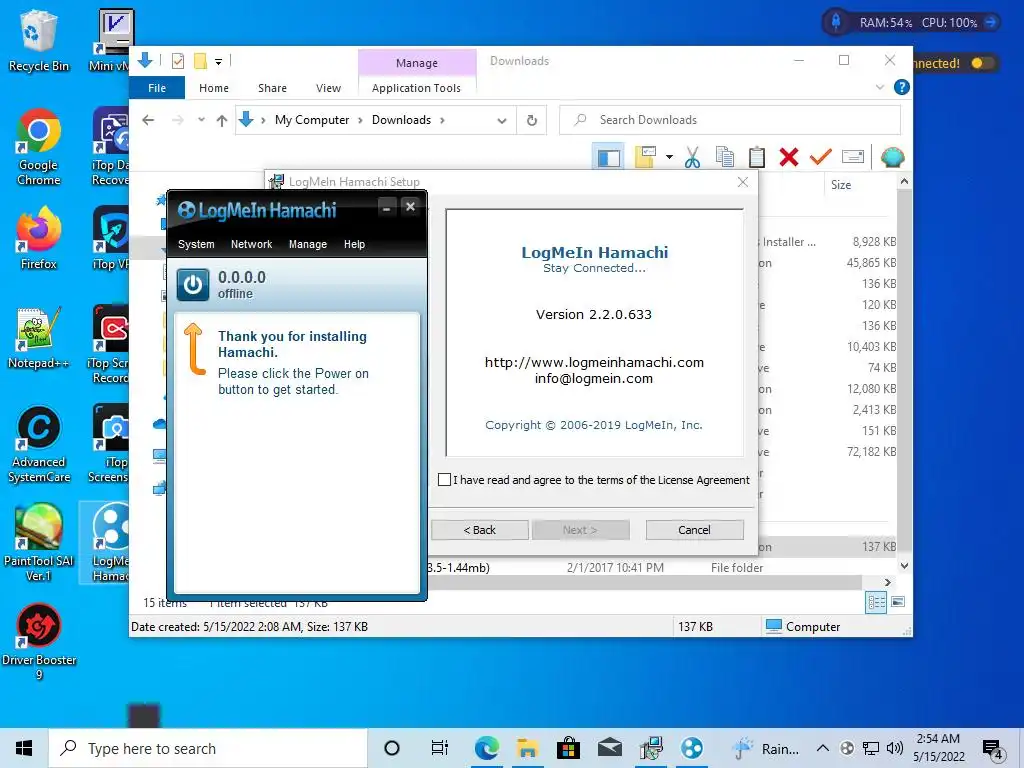Click My Computer in address path
The width and height of the screenshot is (1024, 768).
312,120
